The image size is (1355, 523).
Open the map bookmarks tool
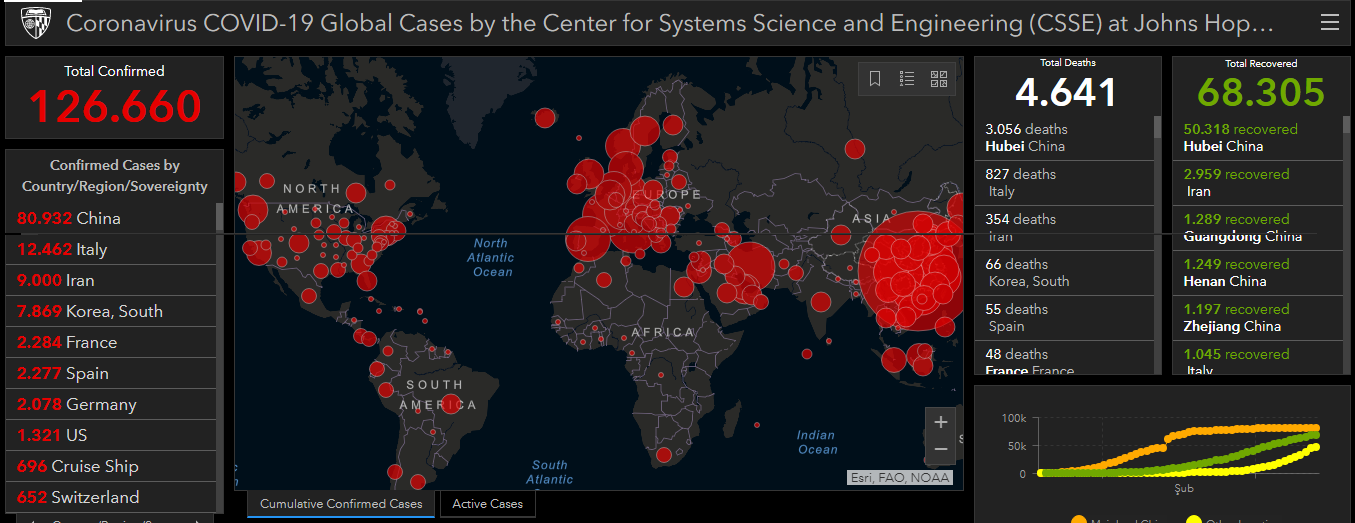[875, 79]
